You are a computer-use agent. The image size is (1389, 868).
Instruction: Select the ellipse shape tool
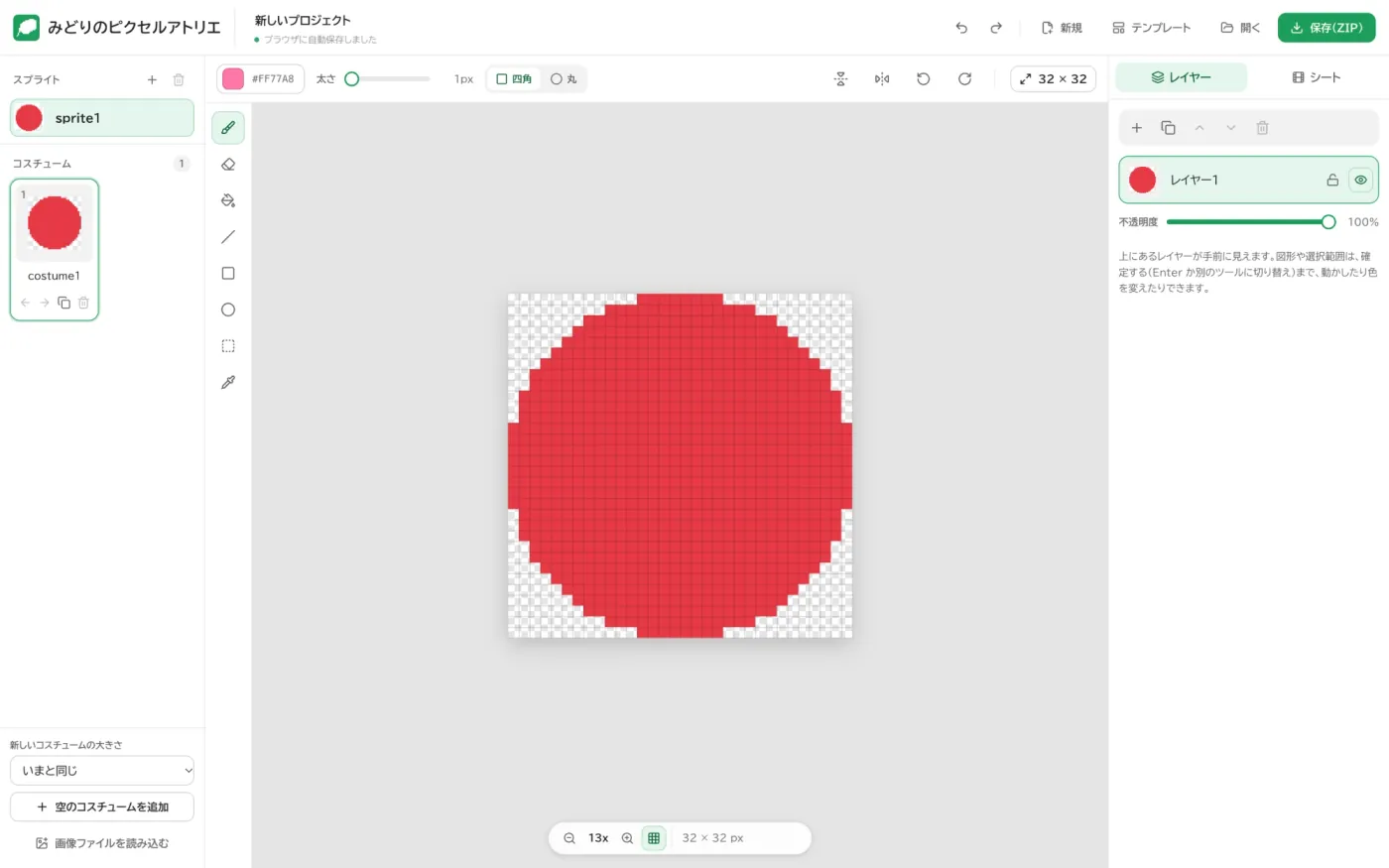point(228,310)
